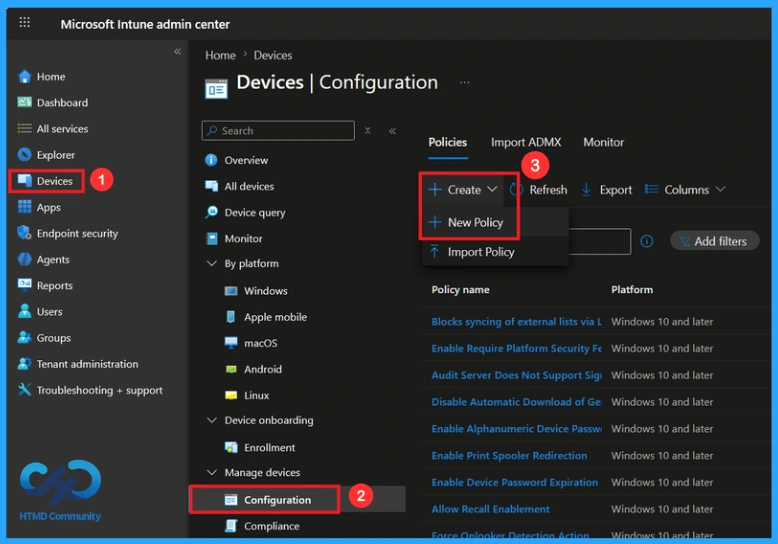Click the Enrollment icon
Screen dimensions: 778x544
(x=231, y=447)
